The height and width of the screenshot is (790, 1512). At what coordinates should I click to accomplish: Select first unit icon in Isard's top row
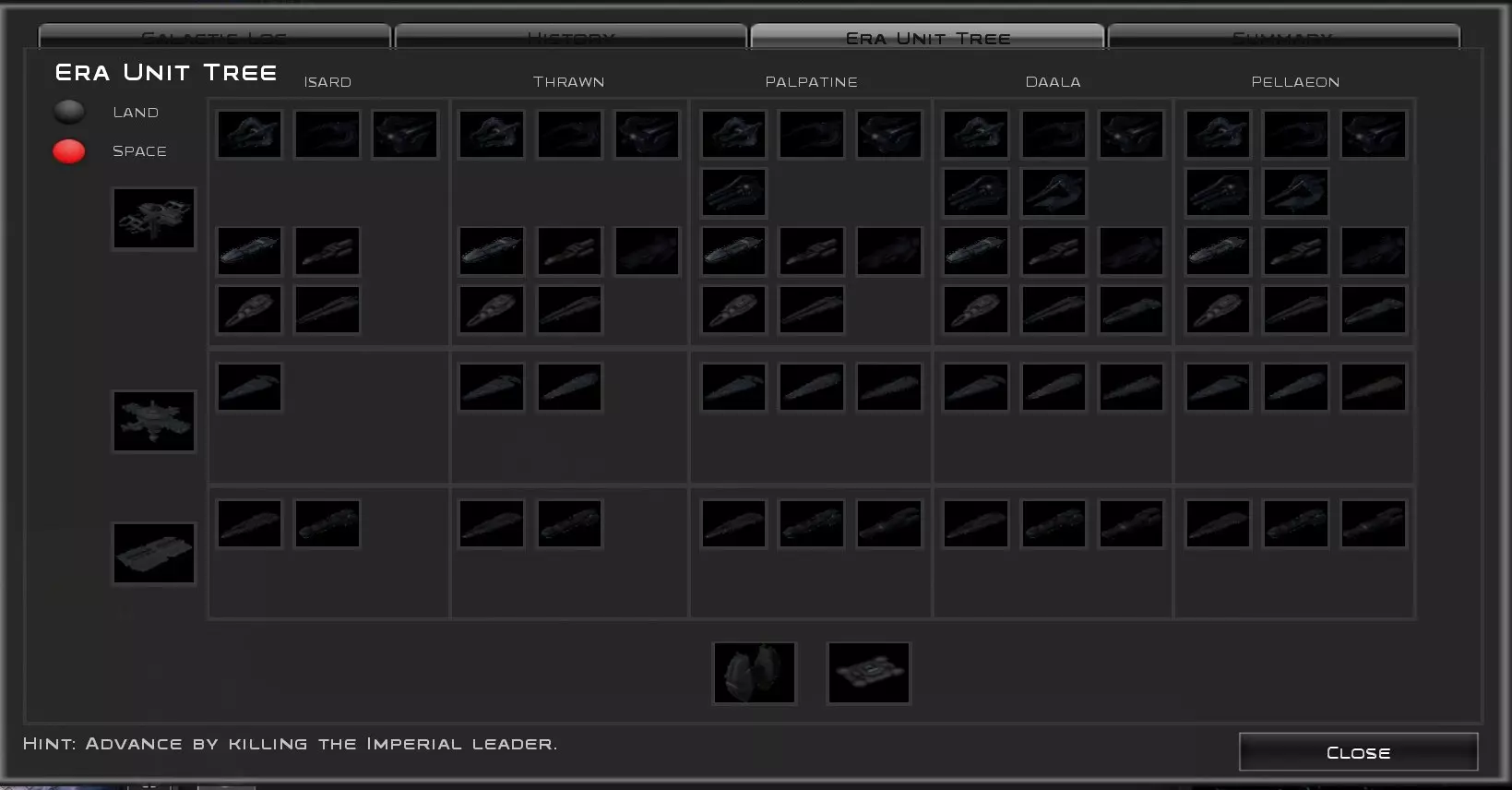249,135
